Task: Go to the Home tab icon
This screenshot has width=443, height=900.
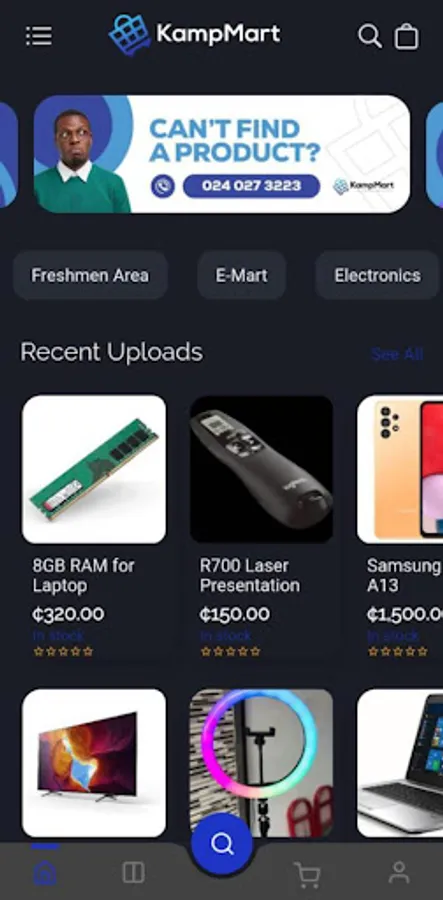Action: pyautogui.click(x=45, y=874)
